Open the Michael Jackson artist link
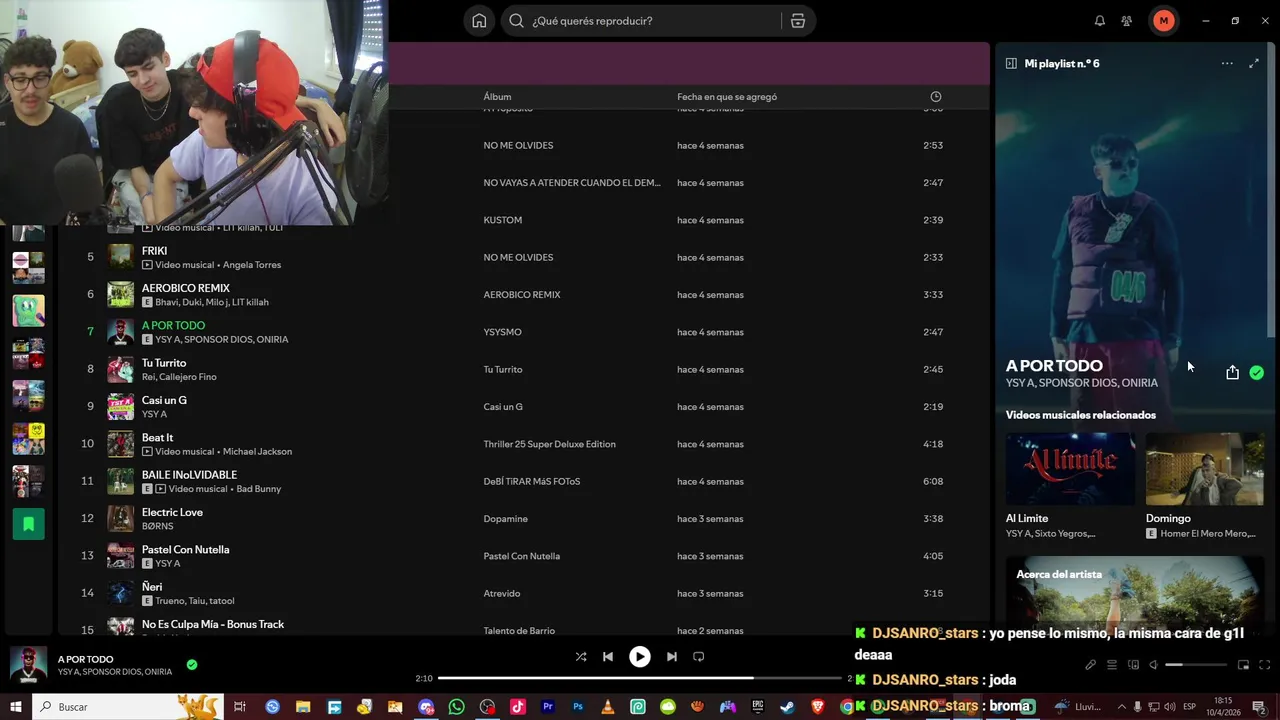The image size is (1280, 720). tap(257, 452)
